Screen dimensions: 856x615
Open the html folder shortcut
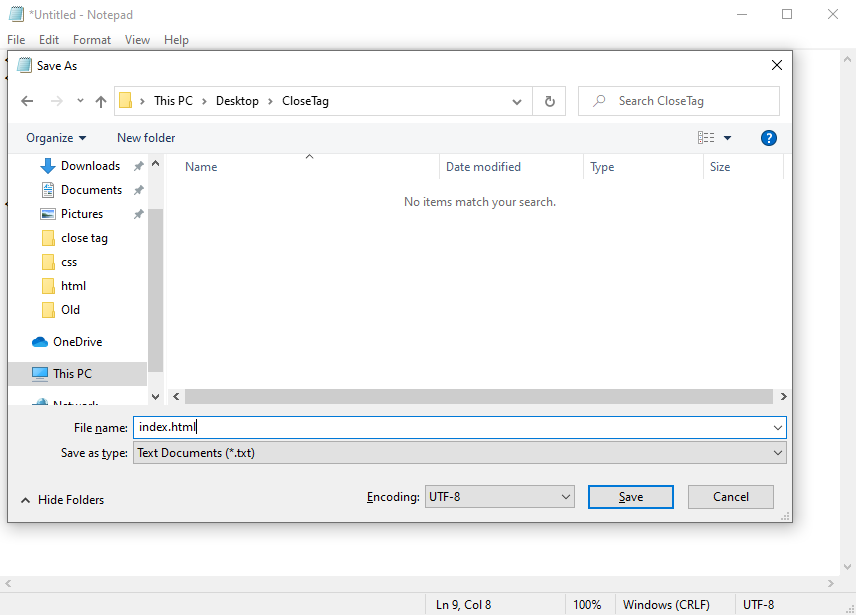(x=73, y=286)
